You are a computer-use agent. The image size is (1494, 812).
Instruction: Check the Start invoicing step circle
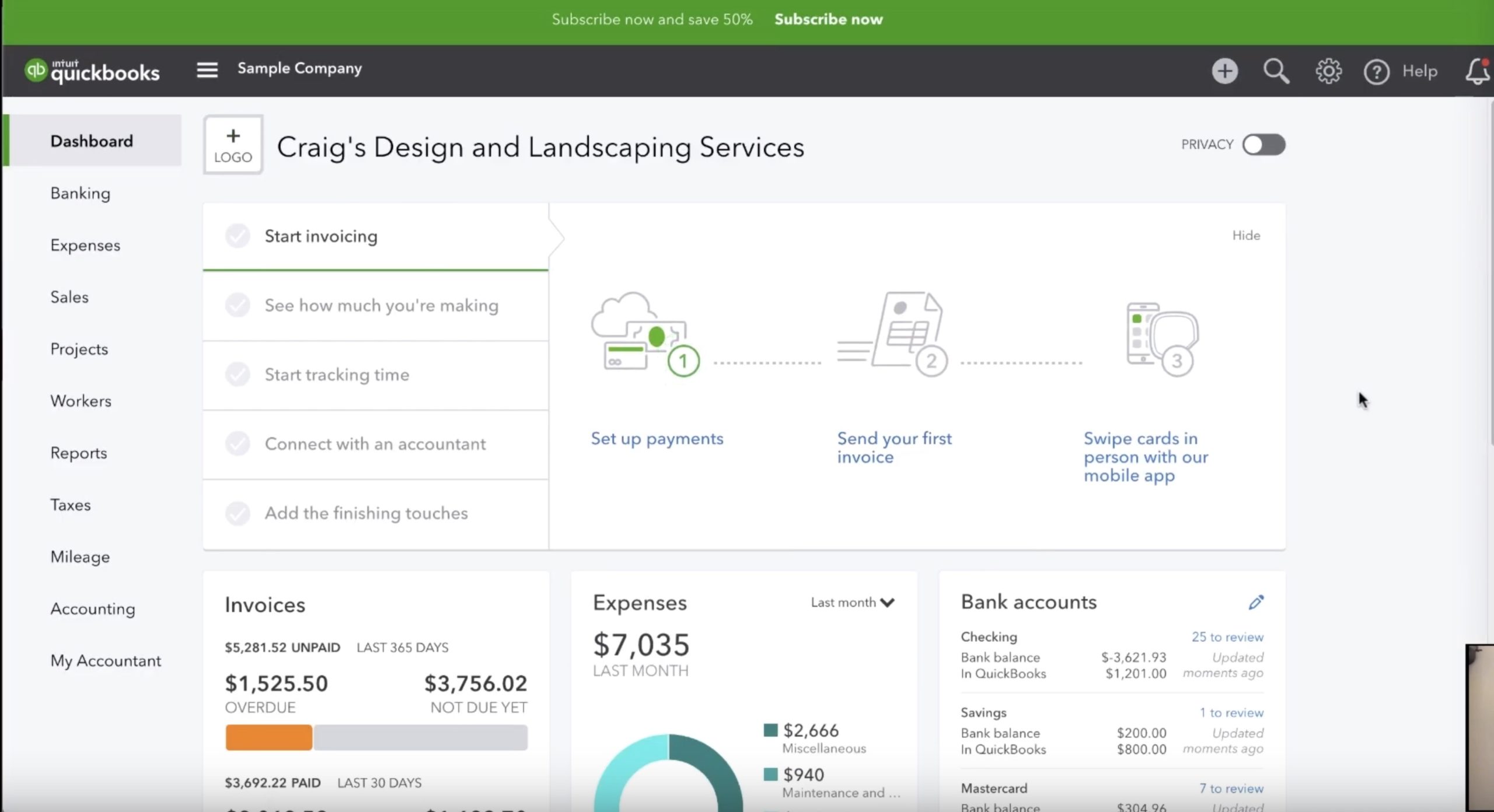pos(238,236)
